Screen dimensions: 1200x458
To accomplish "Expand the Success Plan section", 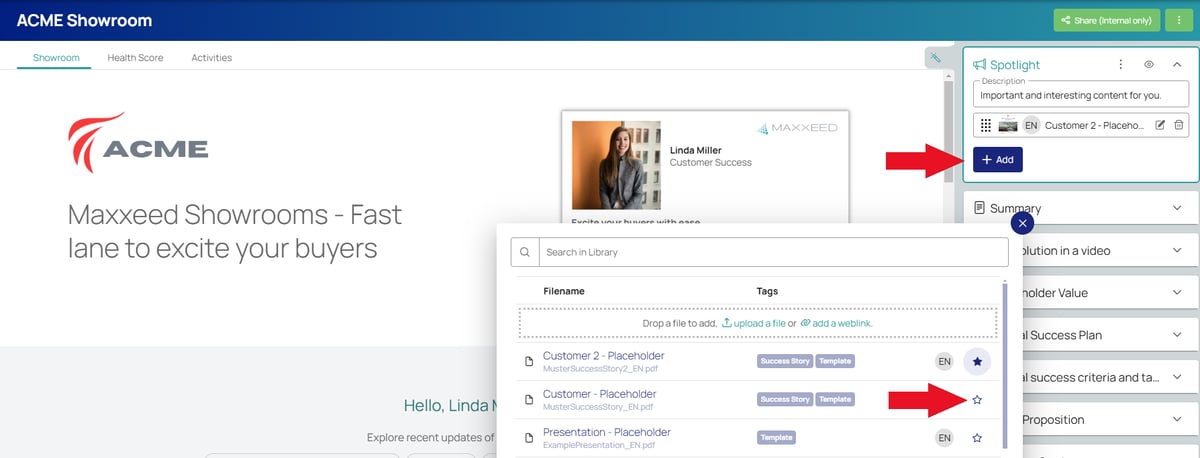I will click(x=1177, y=335).
